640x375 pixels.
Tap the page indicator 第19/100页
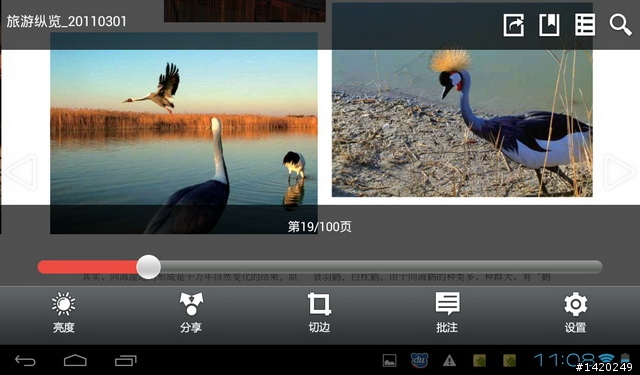[320, 226]
